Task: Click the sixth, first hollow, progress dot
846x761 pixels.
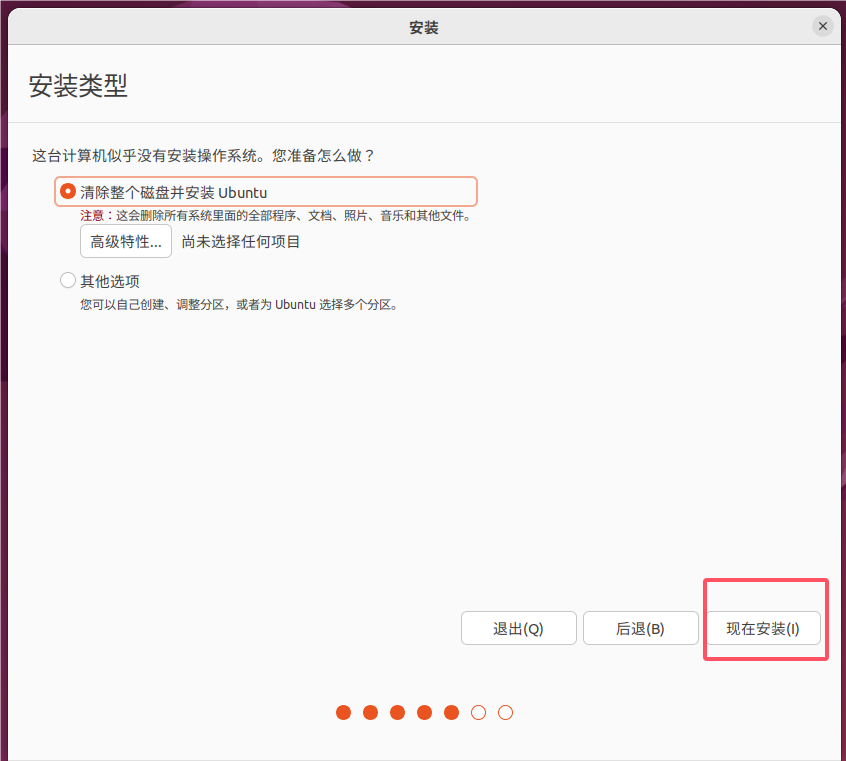Action: tap(478, 713)
